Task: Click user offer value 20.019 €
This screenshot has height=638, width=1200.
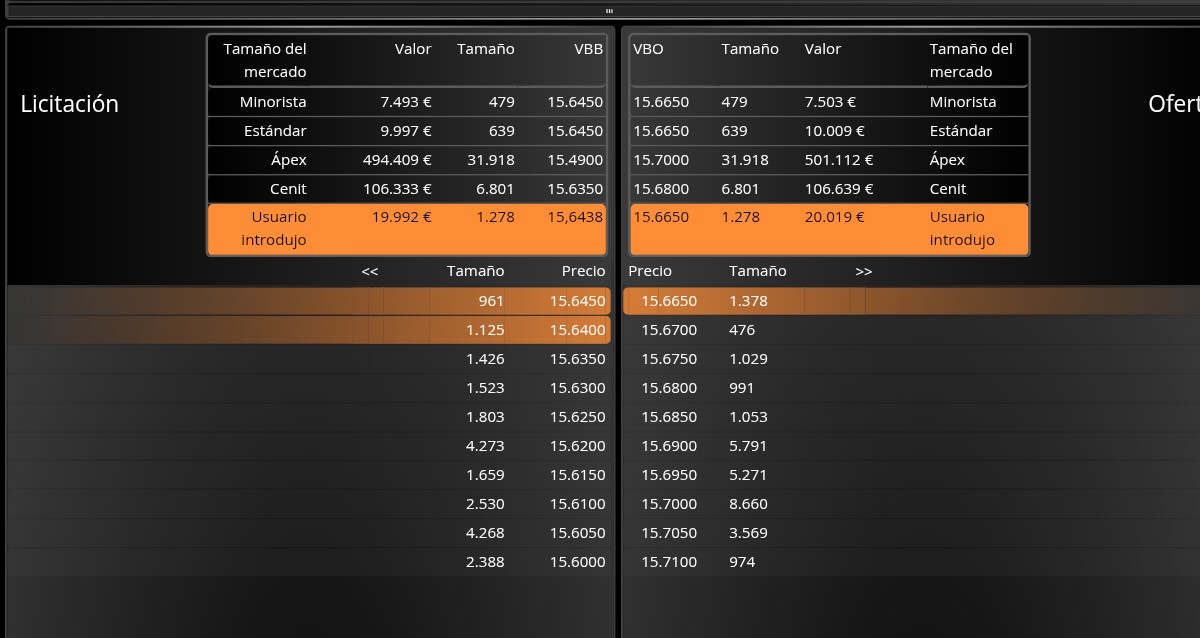Action: [834, 217]
